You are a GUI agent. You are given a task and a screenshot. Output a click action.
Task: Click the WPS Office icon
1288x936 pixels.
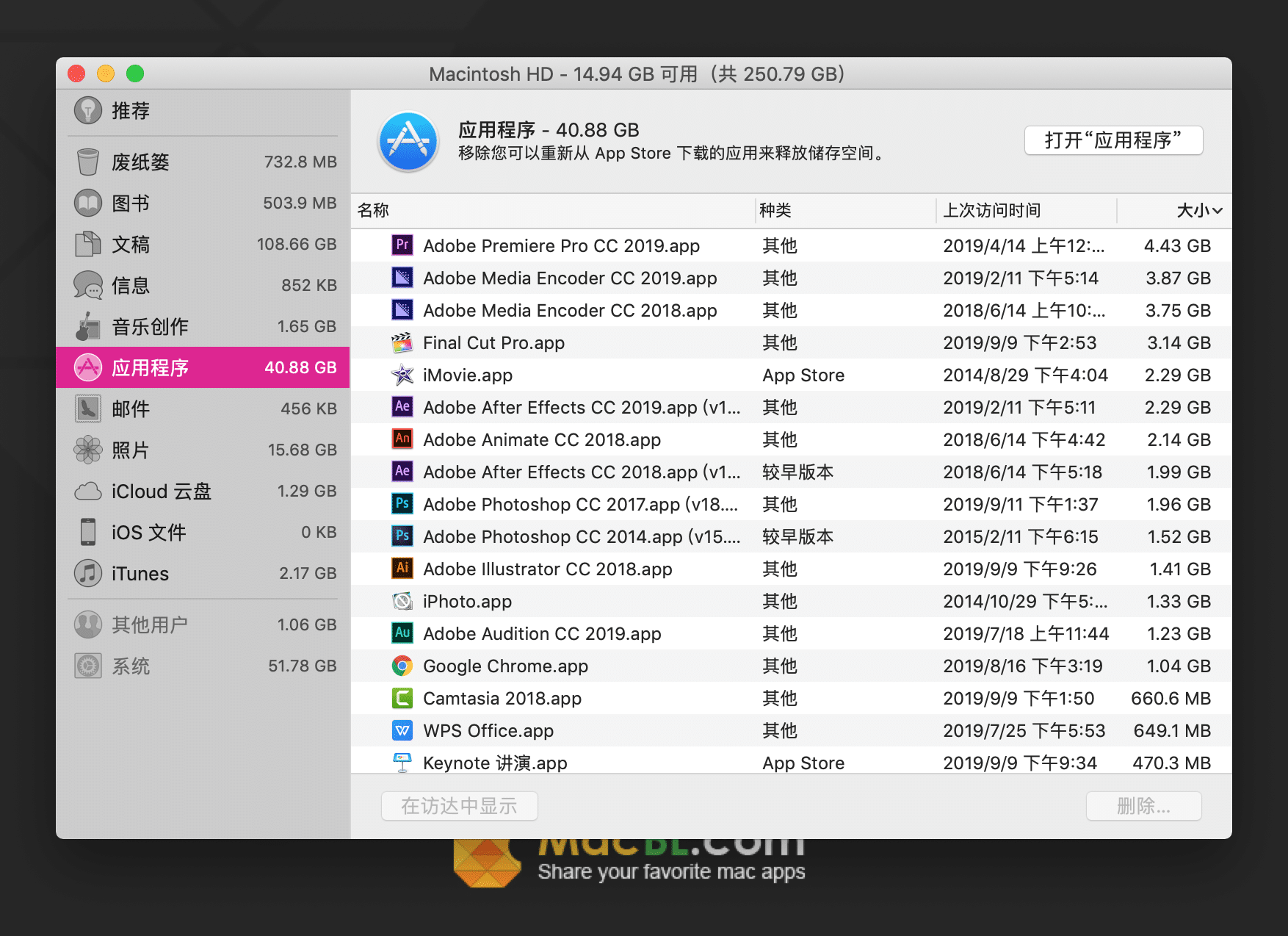click(402, 730)
